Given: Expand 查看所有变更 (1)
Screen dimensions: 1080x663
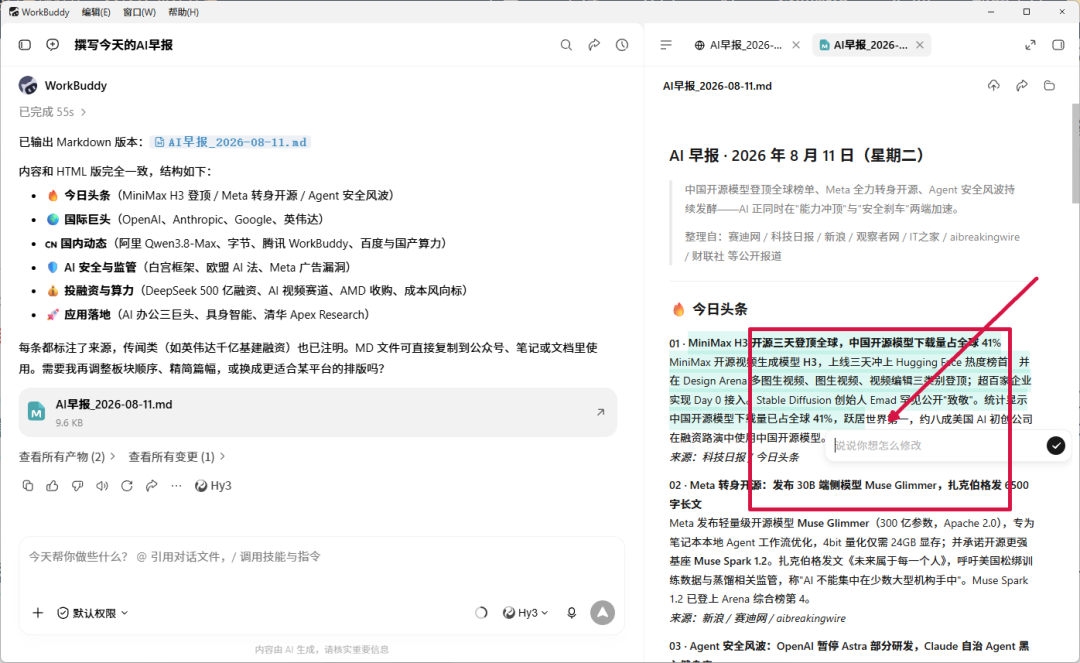Looking at the screenshot, I should coord(177,456).
